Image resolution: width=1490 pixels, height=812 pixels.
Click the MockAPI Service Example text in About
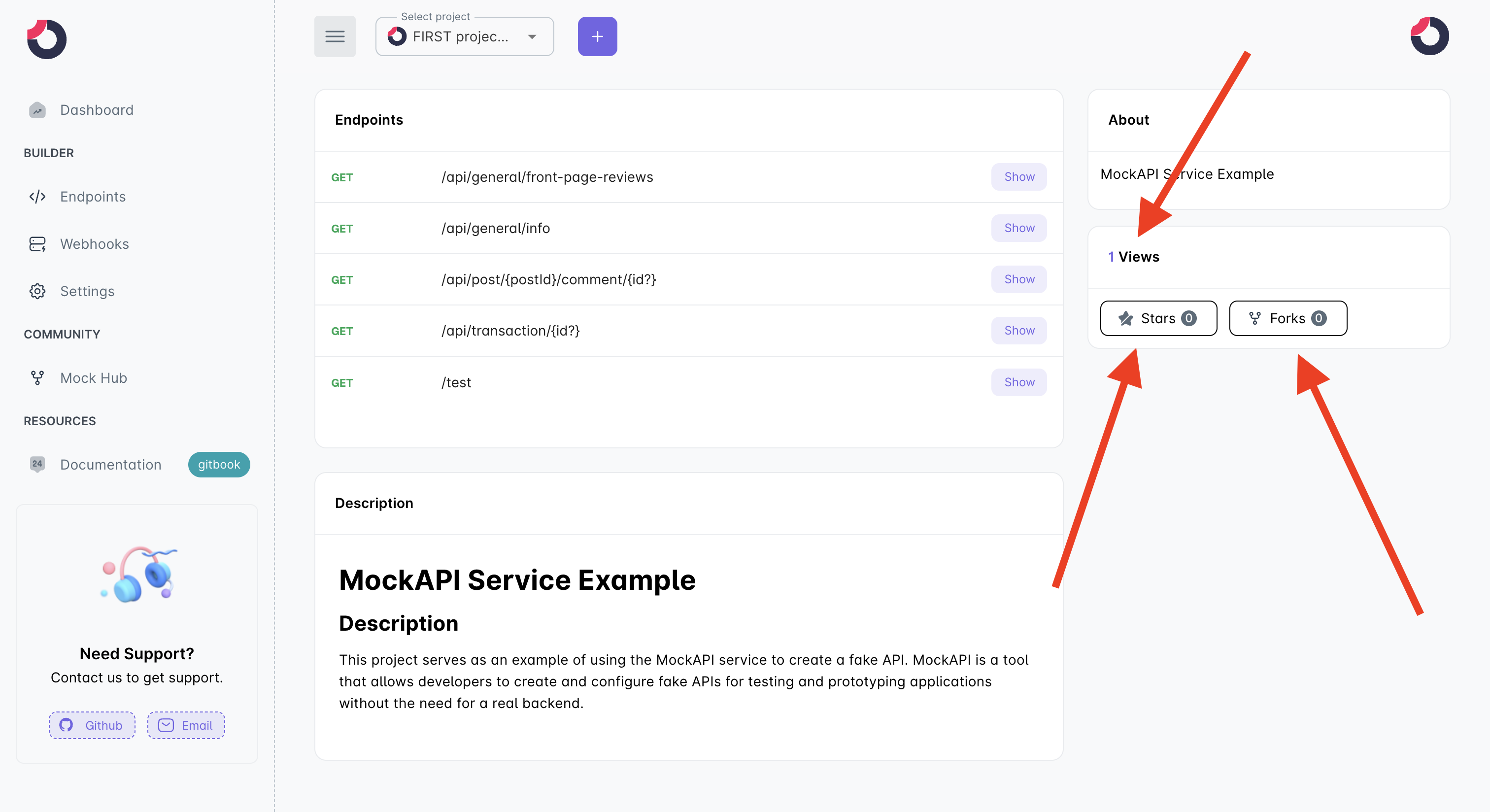point(1187,174)
